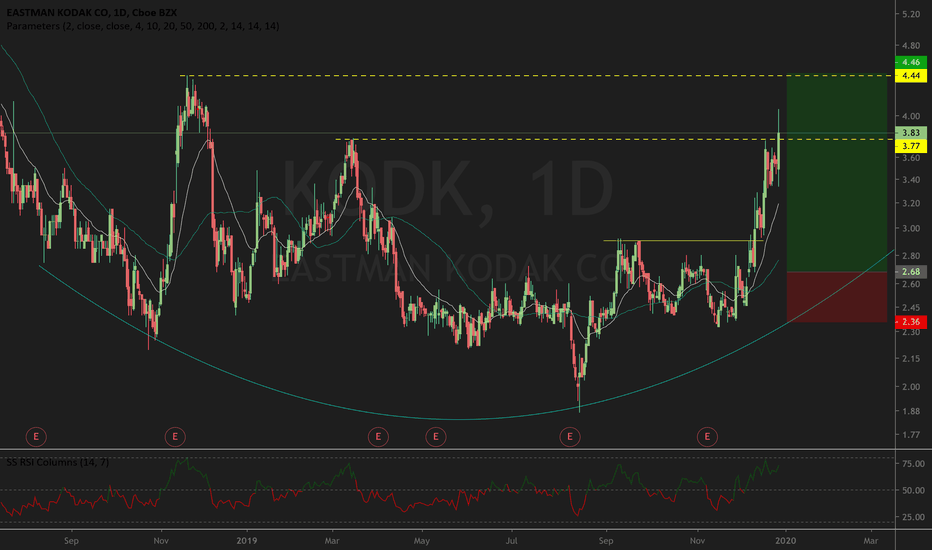Click the 2019 label on the time axis
Image resolution: width=932 pixels, height=550 pixels.
(x=246, y=540)
